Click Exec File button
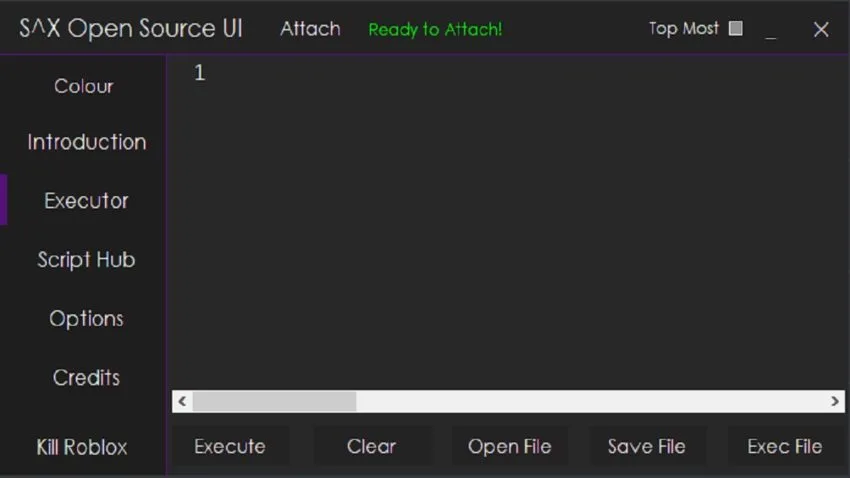Screen dimensions: 850x478 click(785, 447)
